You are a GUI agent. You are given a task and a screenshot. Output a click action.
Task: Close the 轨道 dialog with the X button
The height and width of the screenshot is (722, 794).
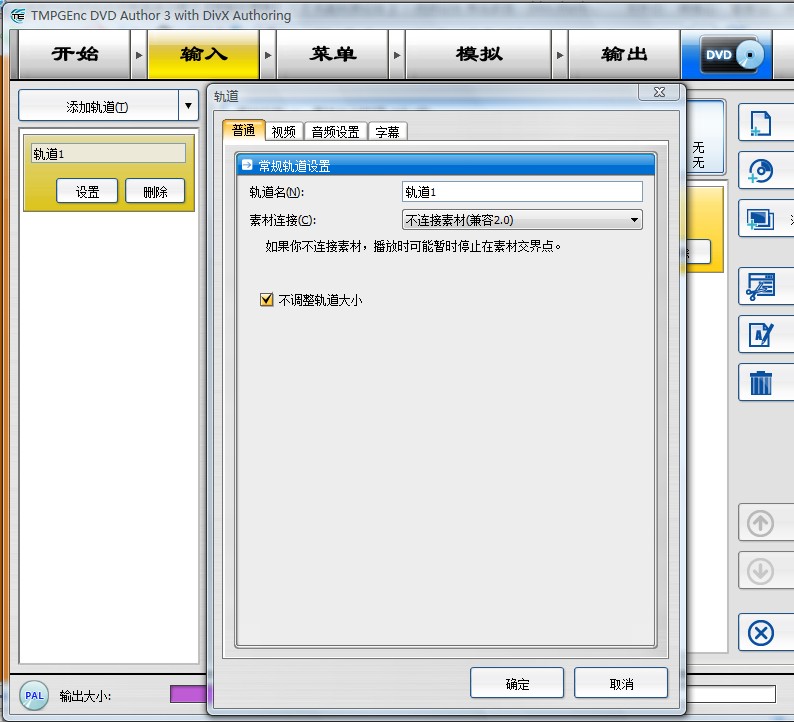(x=659, y=92)
